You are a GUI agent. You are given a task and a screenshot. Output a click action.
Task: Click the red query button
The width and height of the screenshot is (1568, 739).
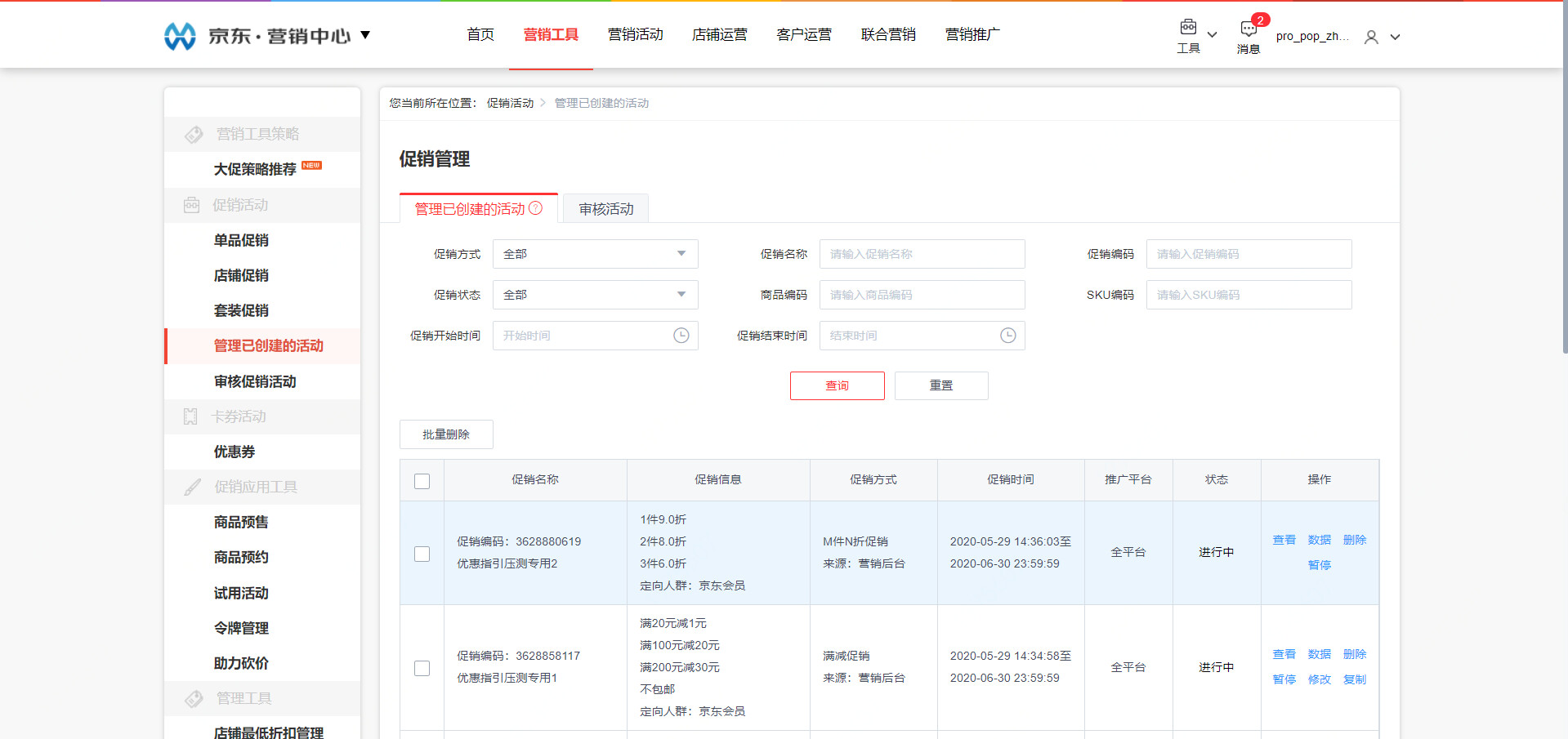837,385
